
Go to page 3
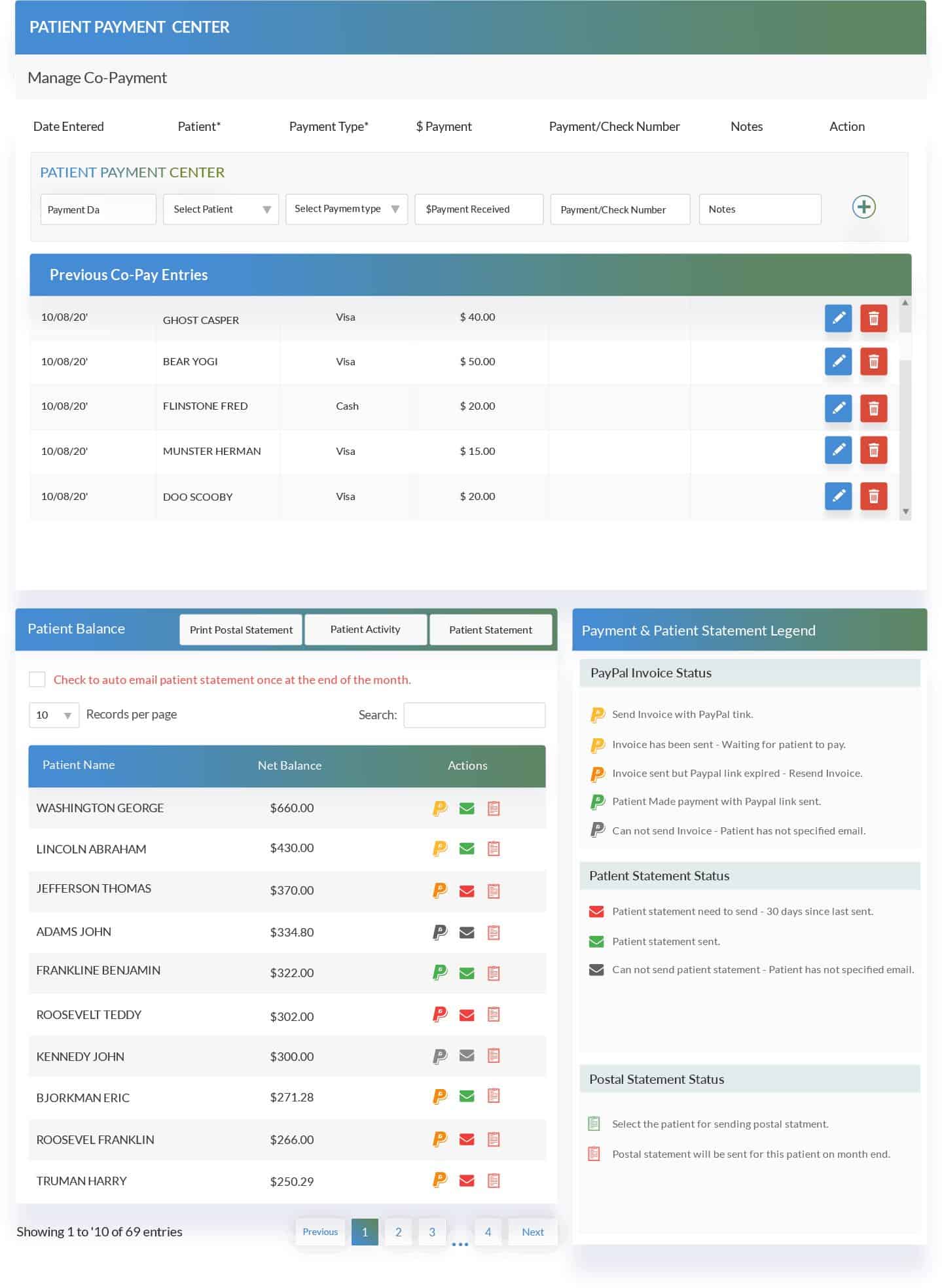tap(432, 1232)
